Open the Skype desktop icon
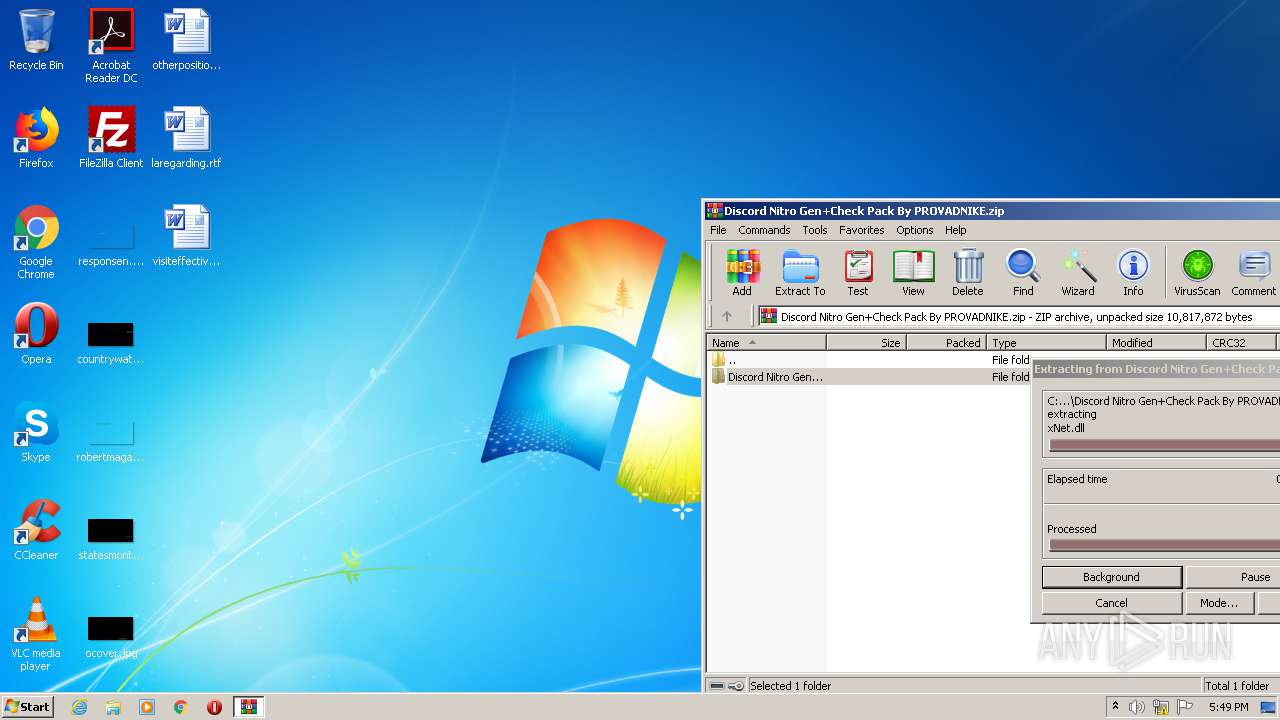 click(x=36, y=432)
